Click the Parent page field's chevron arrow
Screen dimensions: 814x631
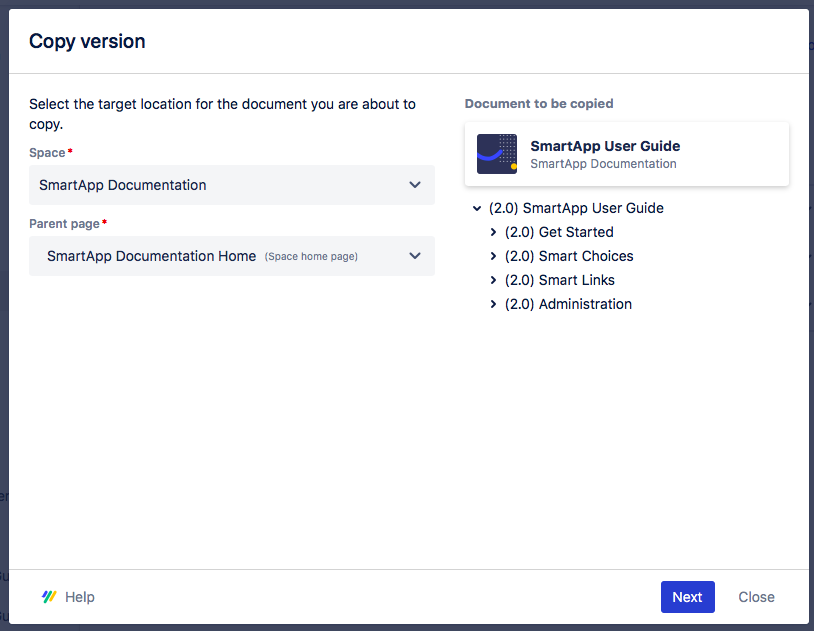(x=415, y=256)
